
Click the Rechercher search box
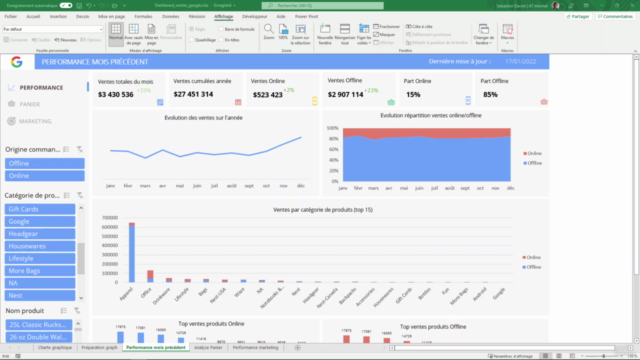[x=322, y=6]
